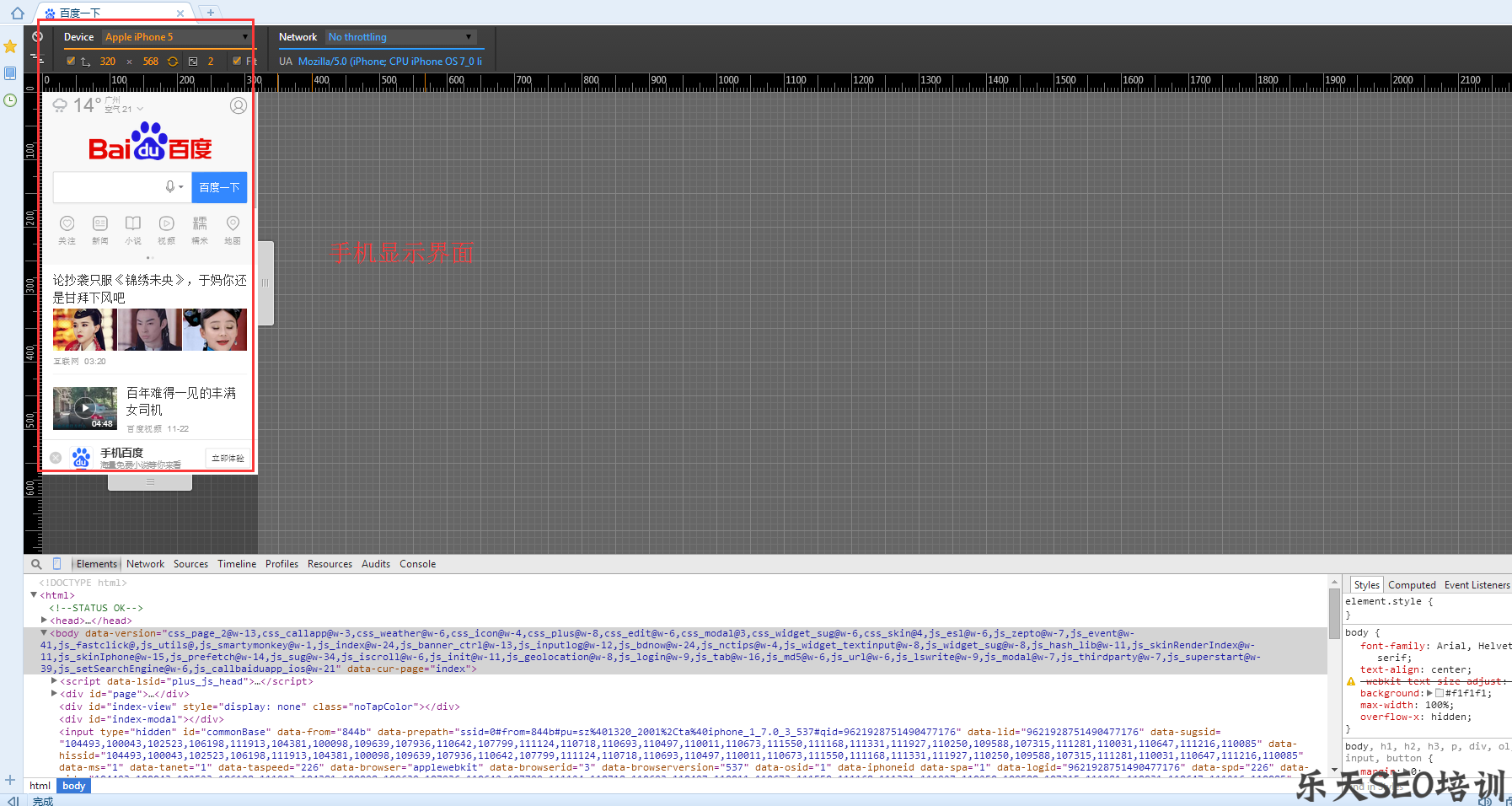The image size is (1512, 806).
Task: Uncheck the screen resolution emulation checkbox
Action: click(x=71, y=61)
